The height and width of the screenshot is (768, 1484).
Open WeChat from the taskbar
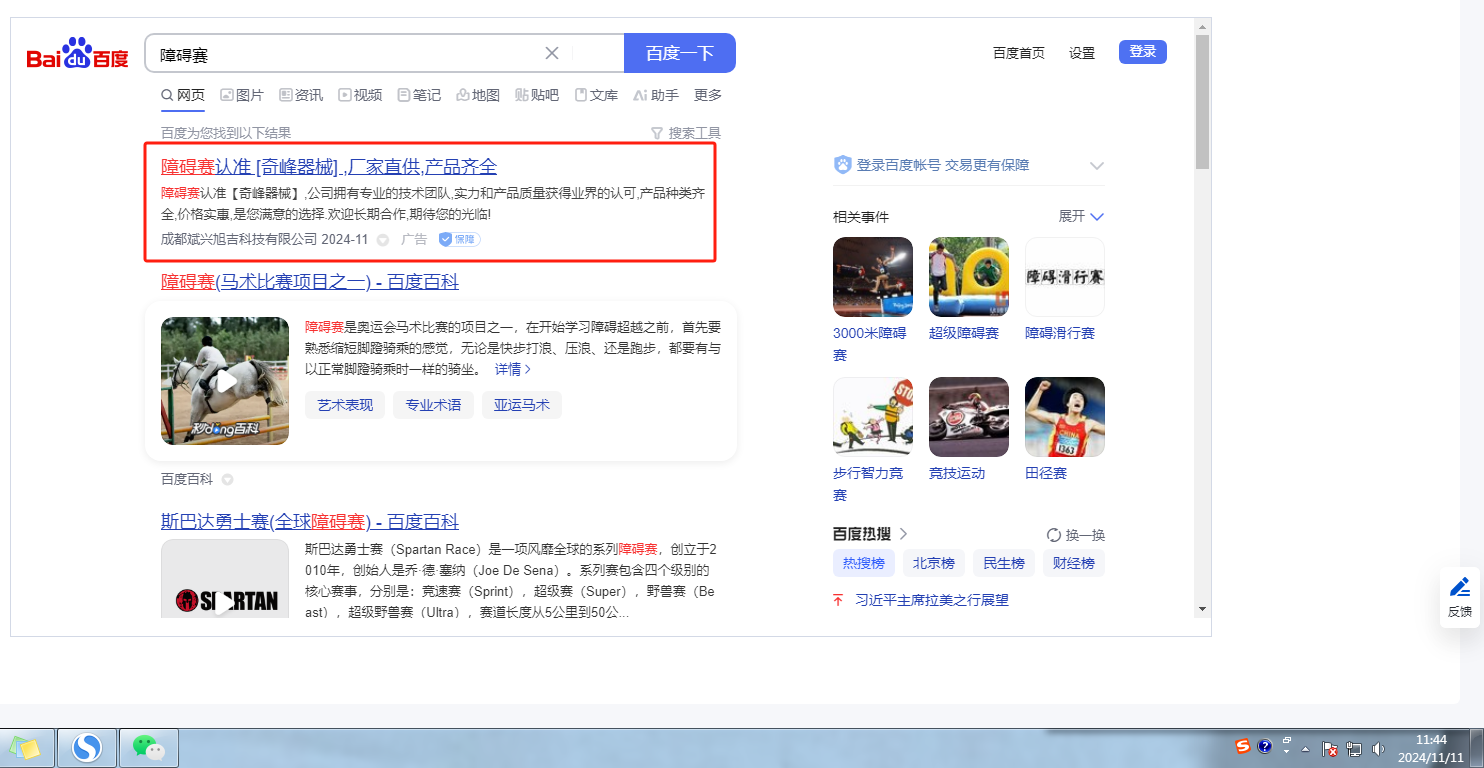[x=148, y=747]
